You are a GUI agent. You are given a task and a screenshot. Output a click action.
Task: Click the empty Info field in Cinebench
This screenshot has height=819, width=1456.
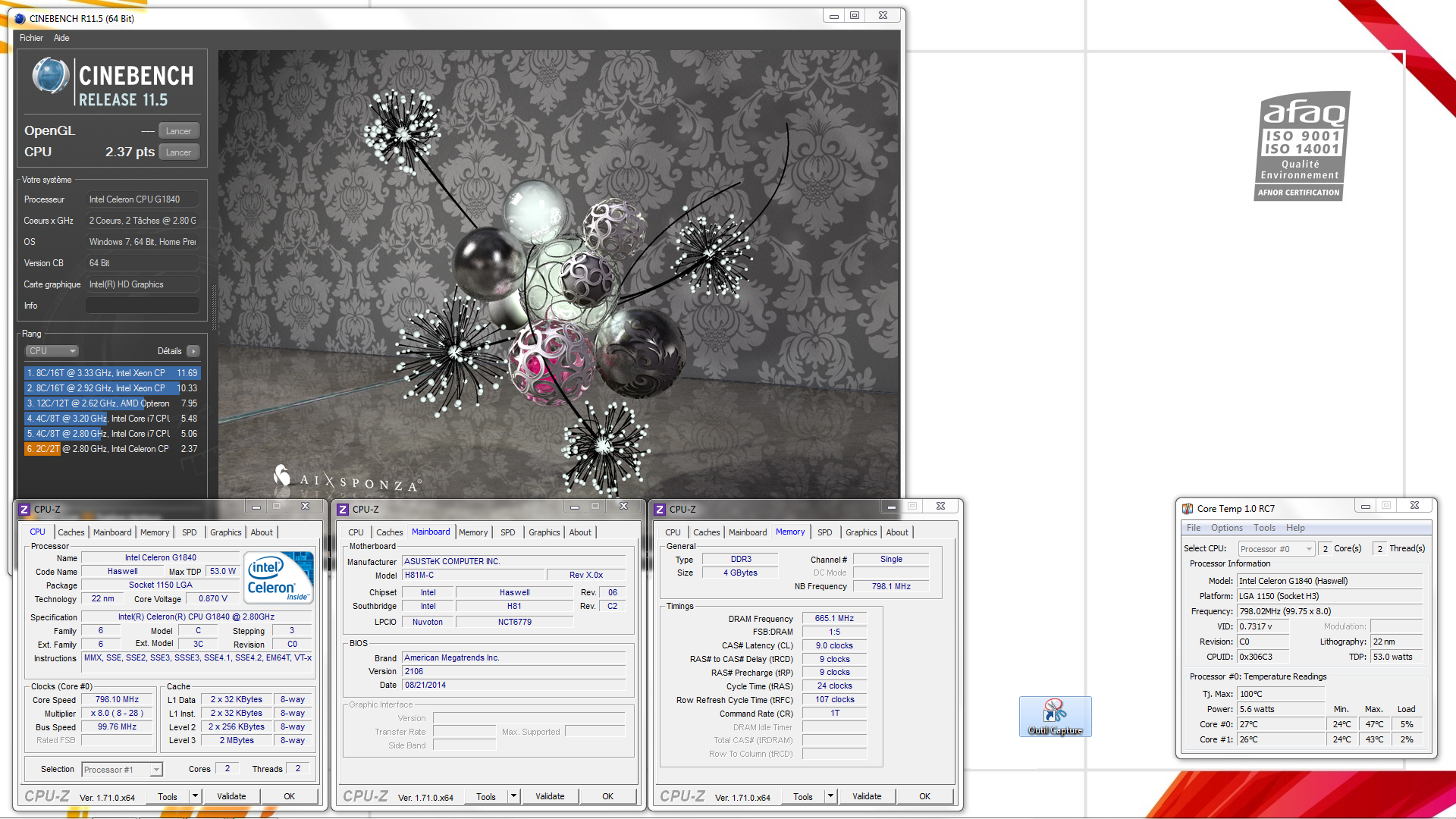pyautogui.click(x=143, y=306)
